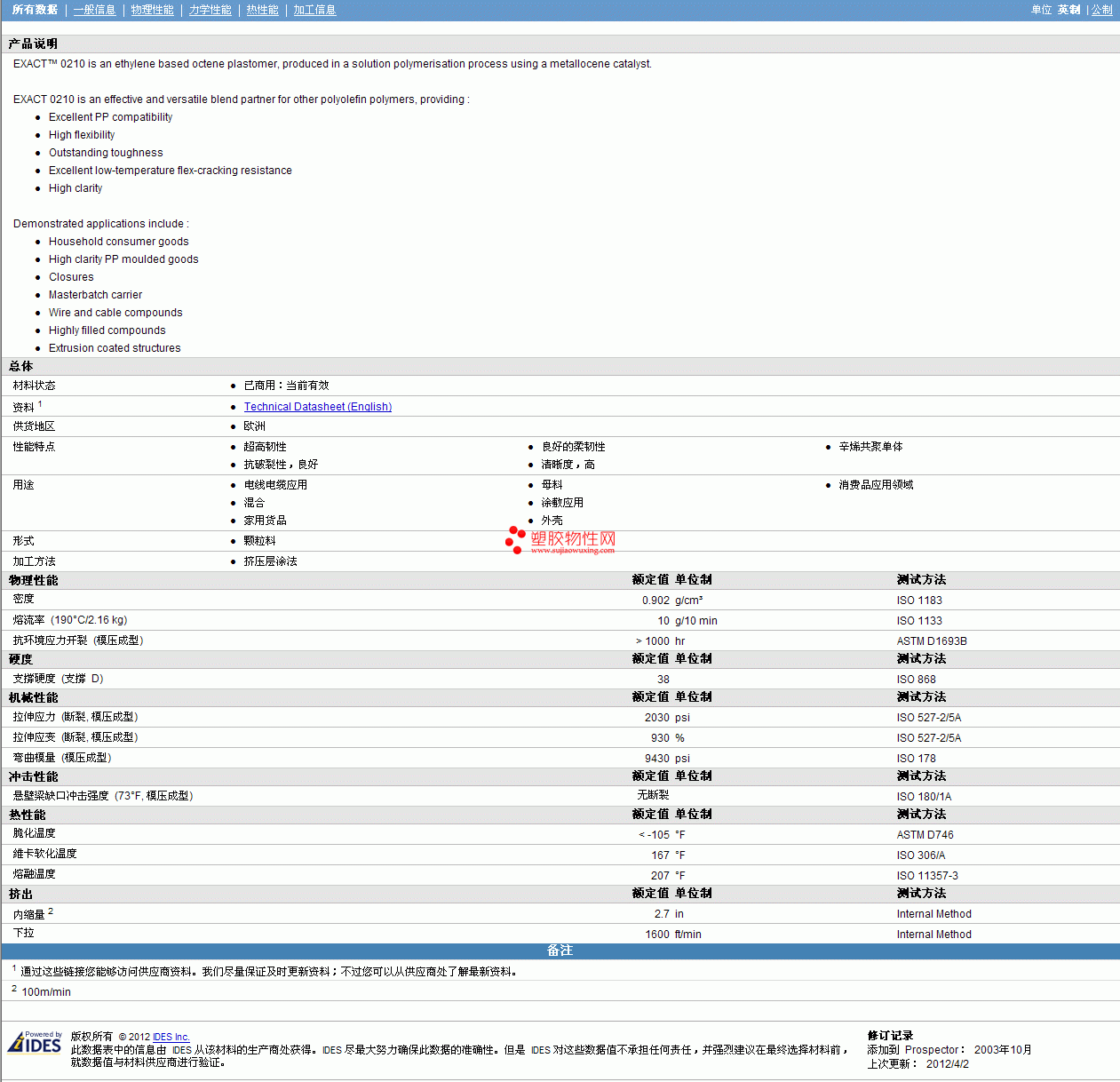Viewport: 1120px width, 1082px height.
Task: Click the 颗粒料 form value
Action: [259, 541]
